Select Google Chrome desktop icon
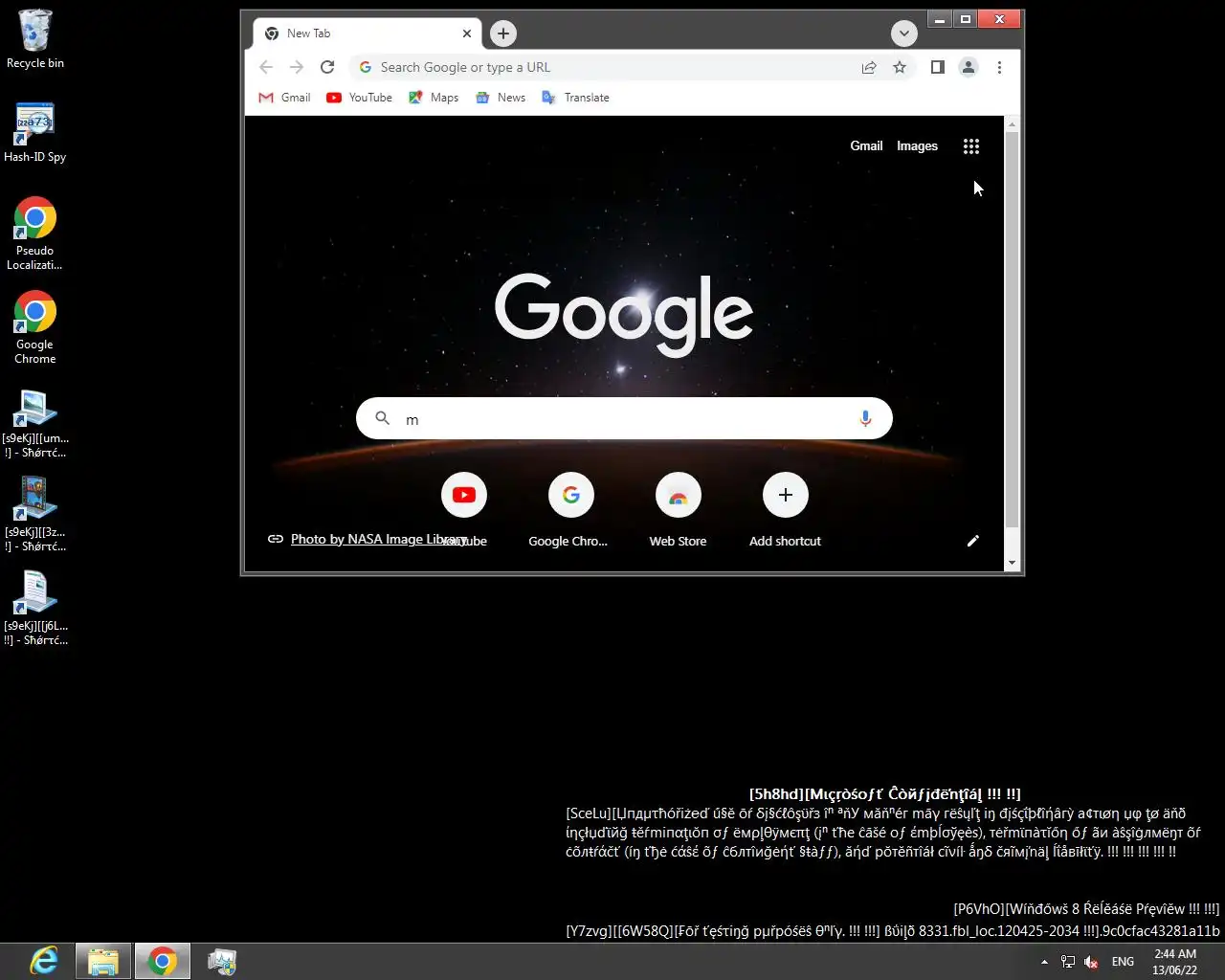The image size is (1225, 980). pyautogui.click(x=35, y=327)
